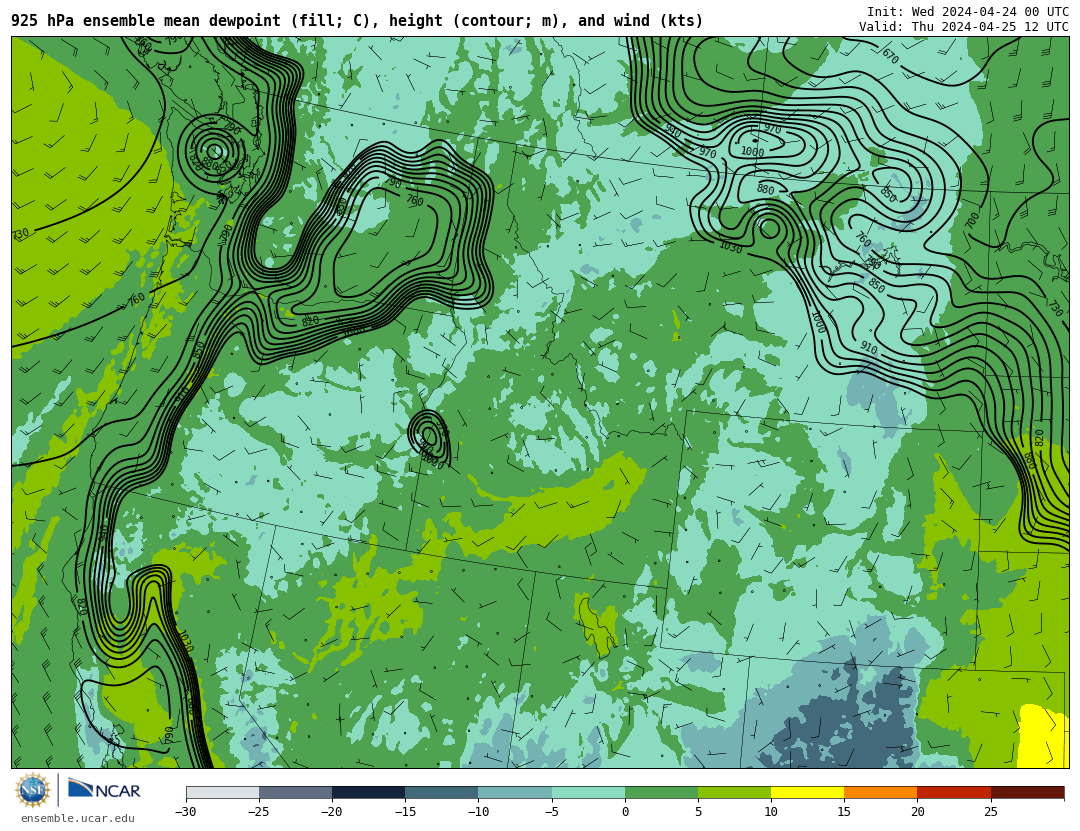Viewport: 1080px width, 831px height.
Task: Select the slate -25 to -20 colorbar segment
Action: click(295, 792)
